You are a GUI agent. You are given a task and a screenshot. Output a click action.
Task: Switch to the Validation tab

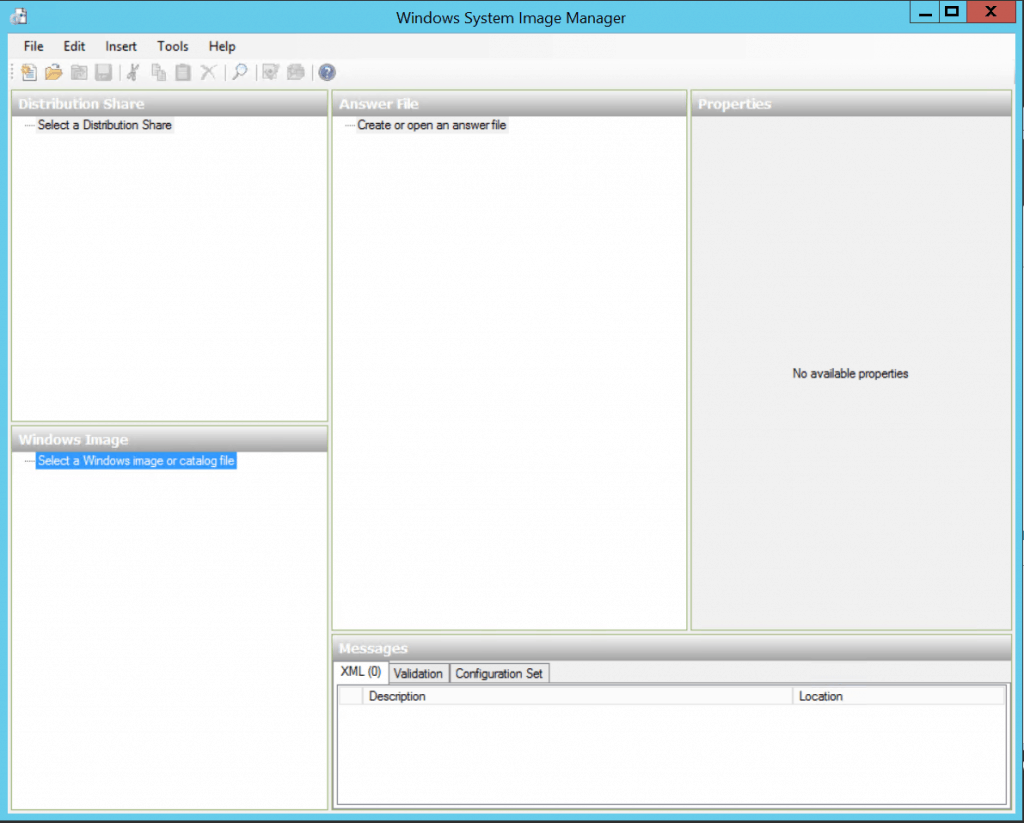click(418, 673)
